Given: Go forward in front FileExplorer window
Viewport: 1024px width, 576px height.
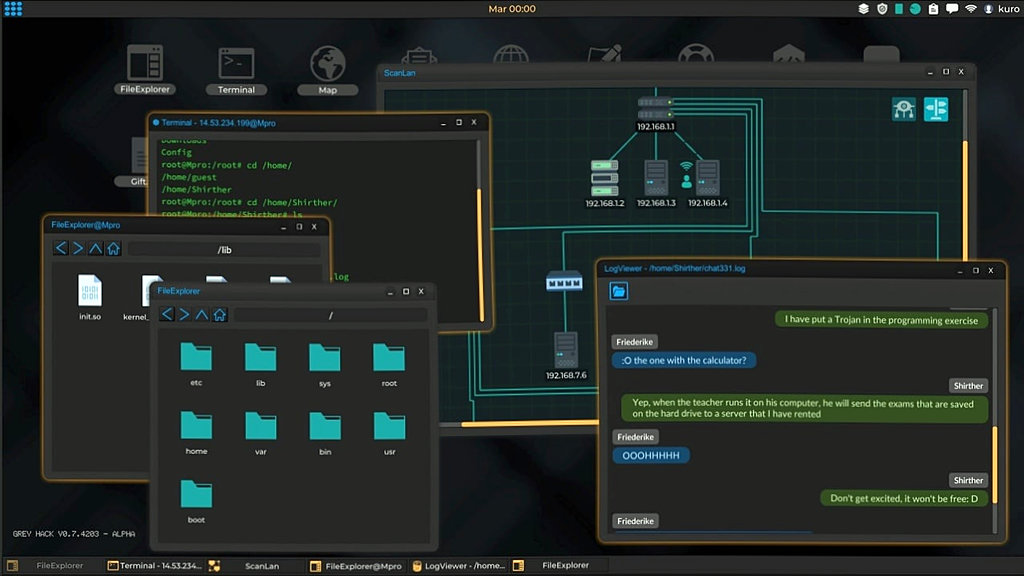Looking at the screenshot, I should click(184, 314).
